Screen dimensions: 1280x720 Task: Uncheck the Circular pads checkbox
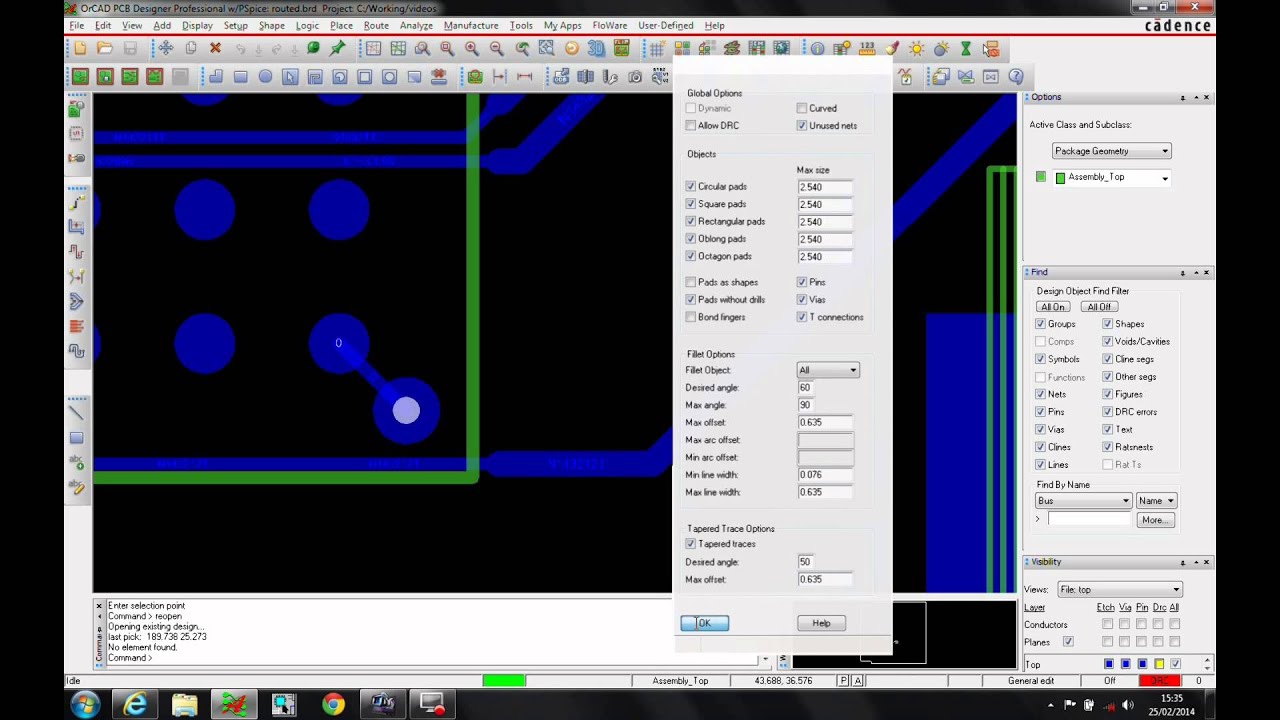(691, 186)
